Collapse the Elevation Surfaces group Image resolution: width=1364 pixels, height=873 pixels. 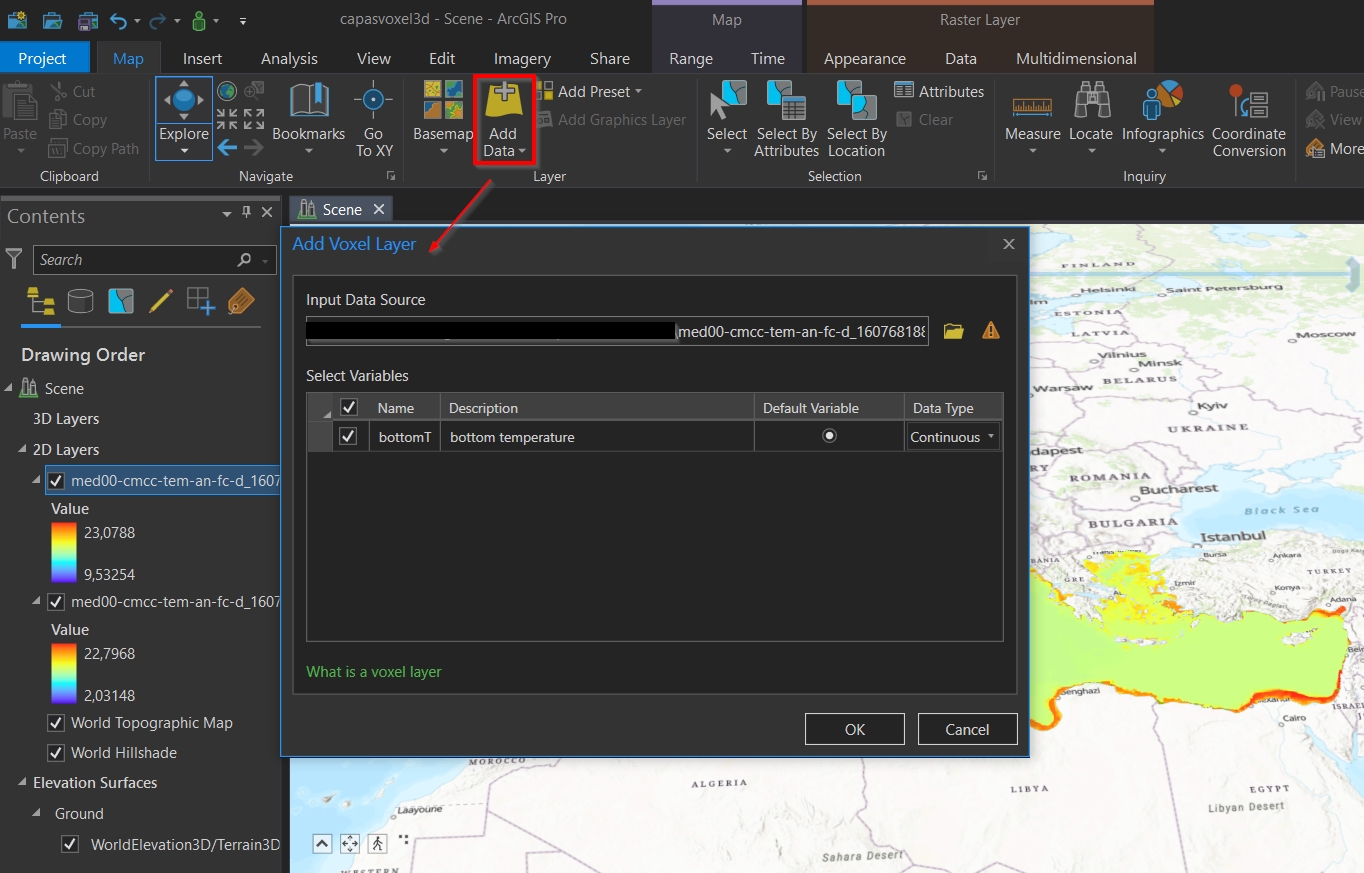[x=22, y=783]
